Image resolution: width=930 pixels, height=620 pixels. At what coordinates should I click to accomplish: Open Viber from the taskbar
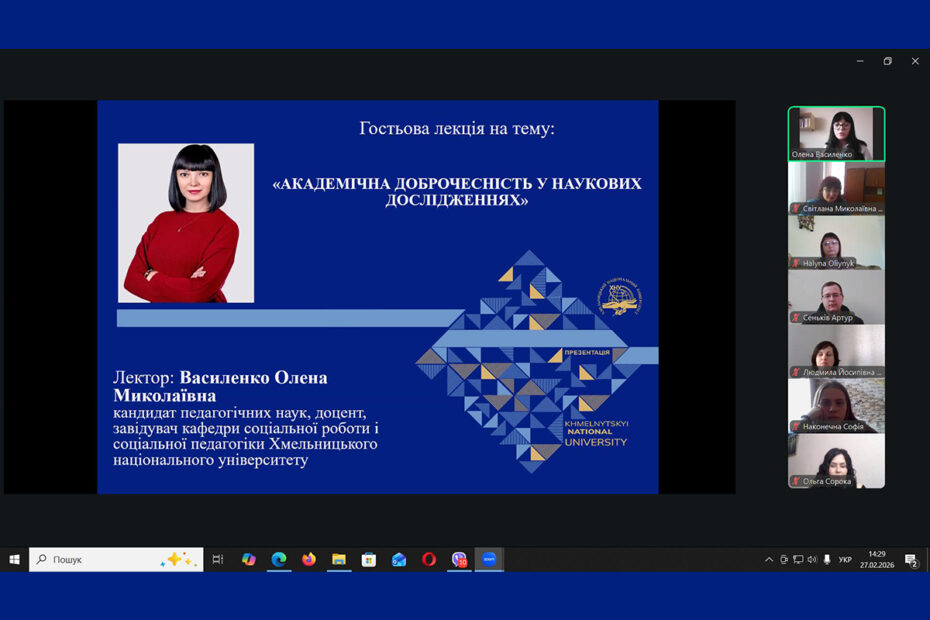459,559
